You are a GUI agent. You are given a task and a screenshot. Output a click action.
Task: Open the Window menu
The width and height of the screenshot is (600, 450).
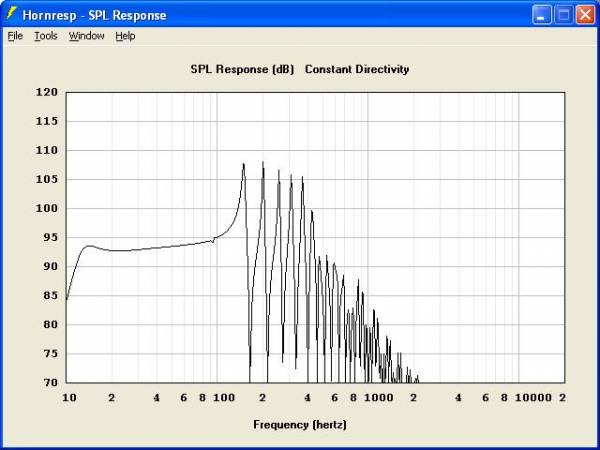click(86, 36)
